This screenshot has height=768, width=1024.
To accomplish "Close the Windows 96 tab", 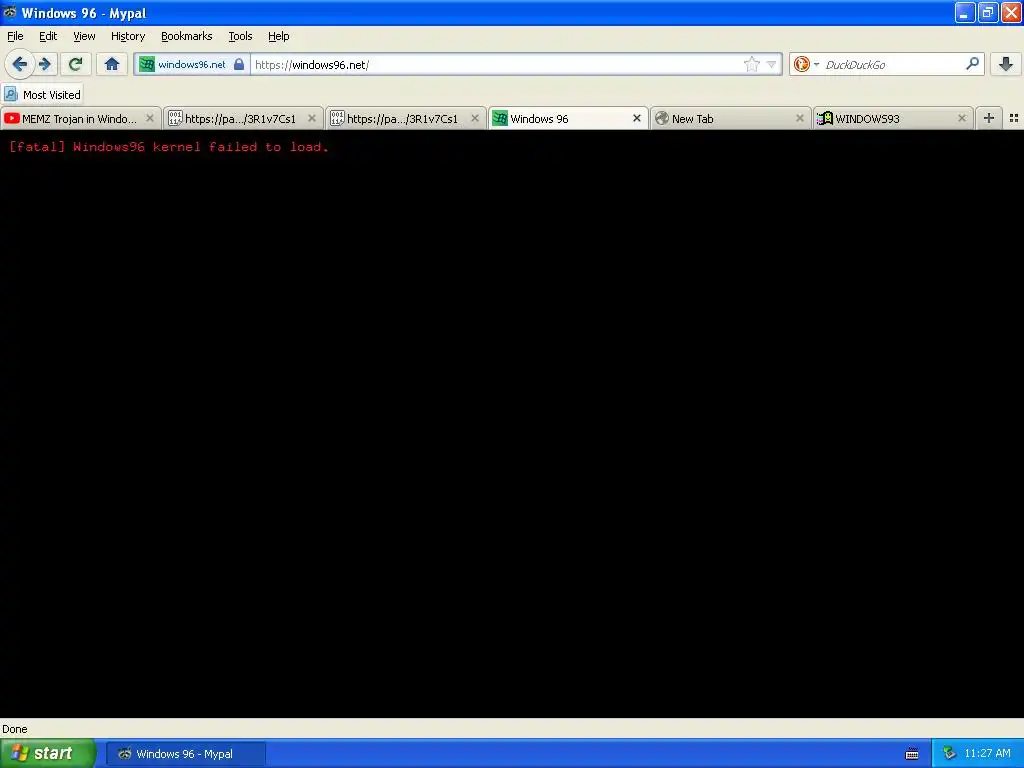I will [x=637, y=118].
